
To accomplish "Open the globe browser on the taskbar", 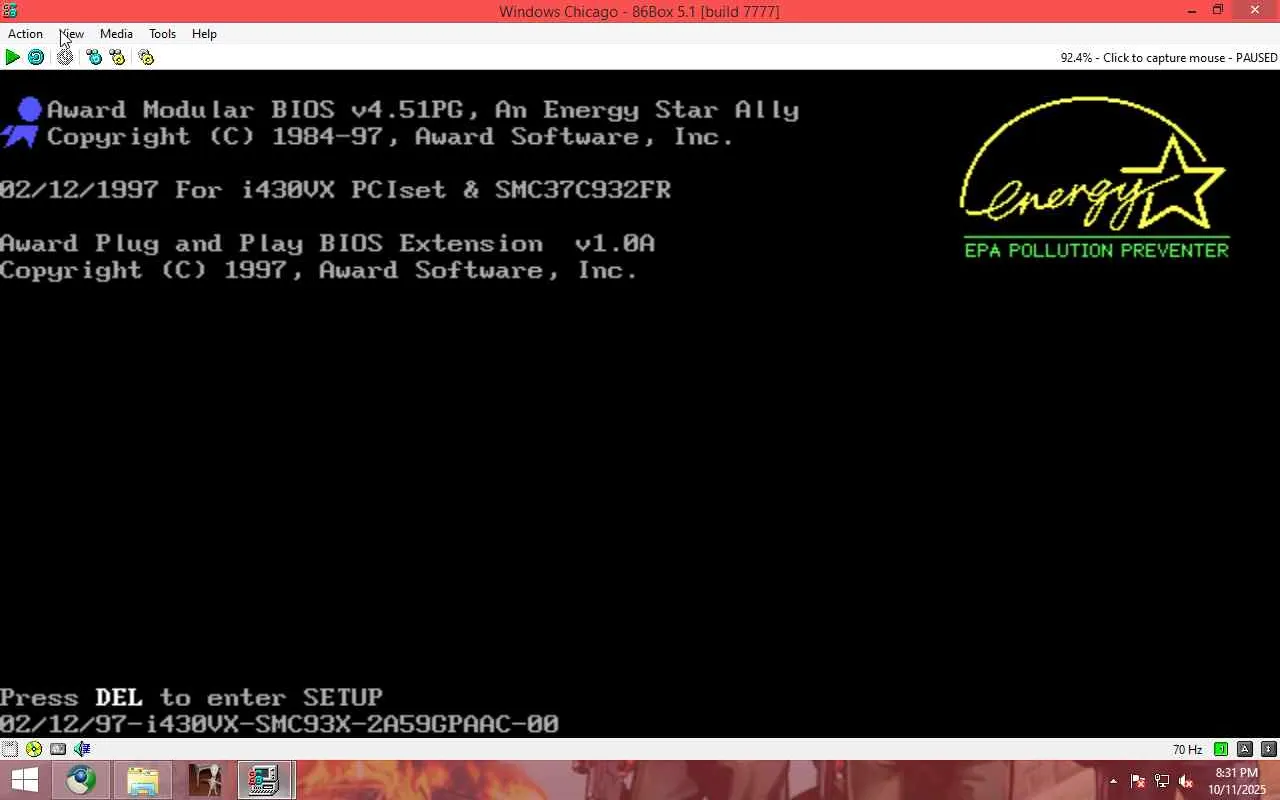I will coord(81,780).
